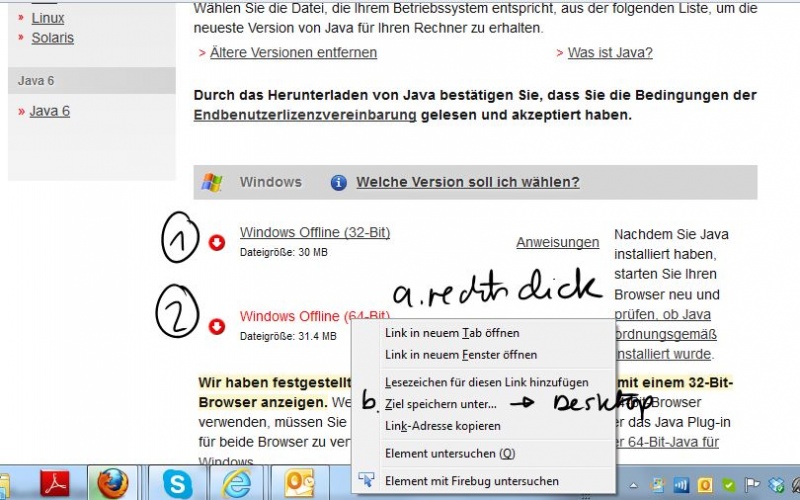The height and width of the screenshot is (500, 800).
Task: Open the 'Java 6' sidebar link
Action: coord(49,111)
